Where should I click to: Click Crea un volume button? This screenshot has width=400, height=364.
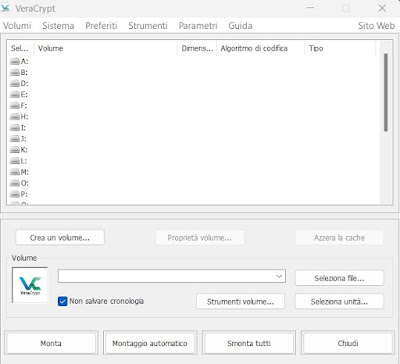60,238
